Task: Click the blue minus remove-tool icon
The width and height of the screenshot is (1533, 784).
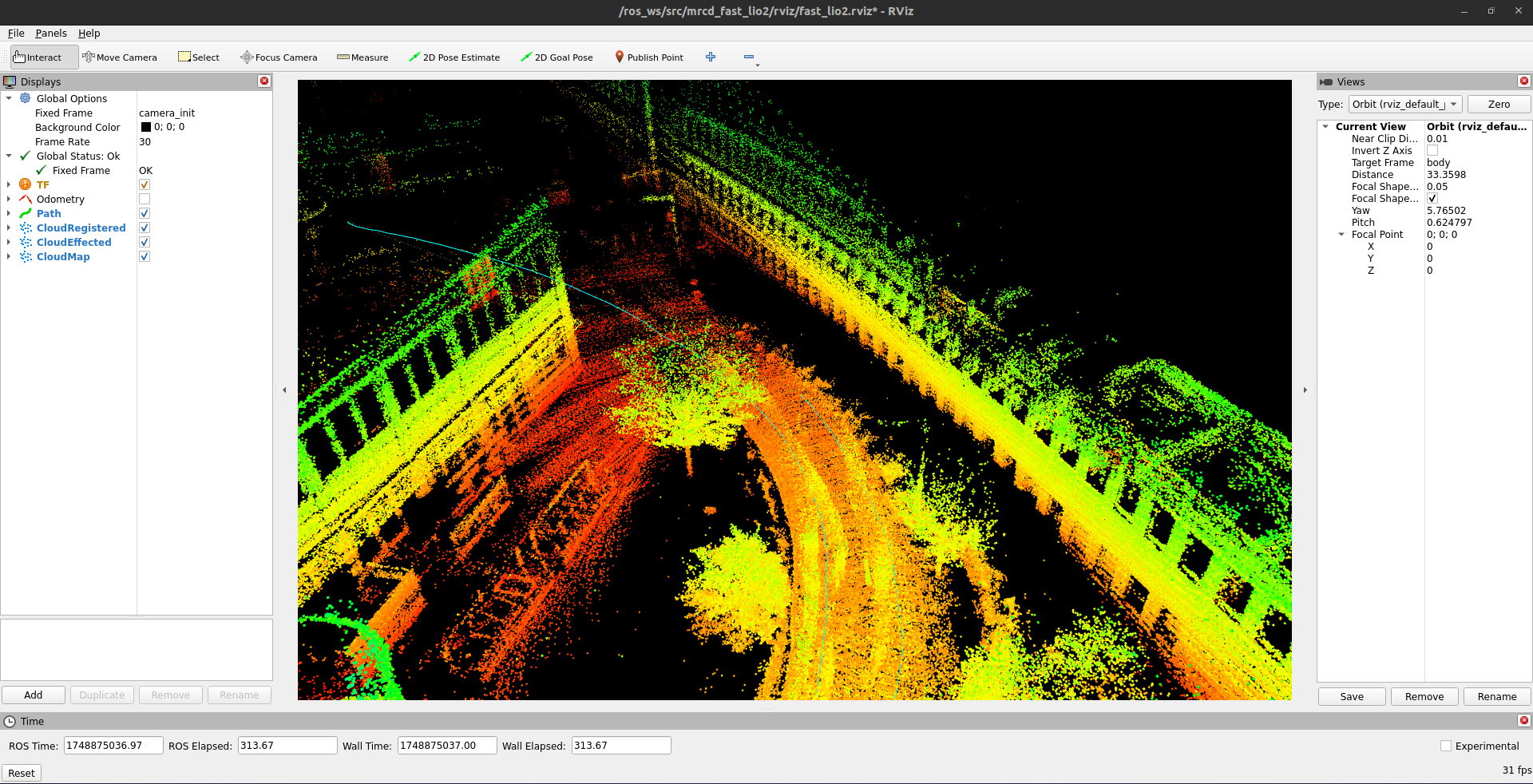Action: [749, 57]
